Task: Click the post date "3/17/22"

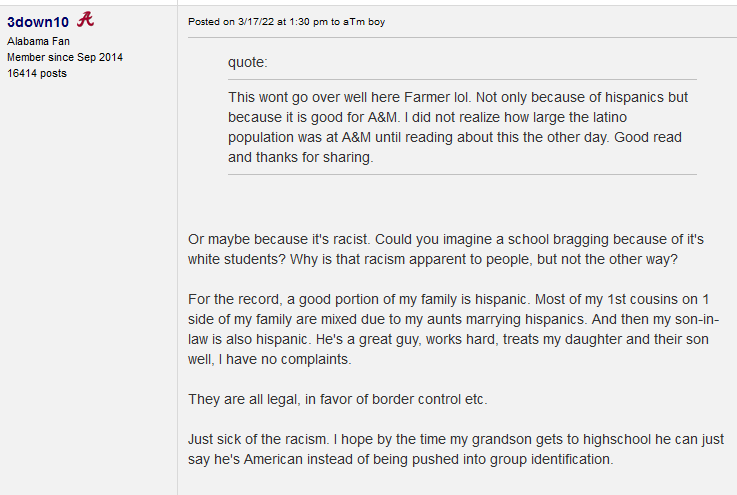Action: click(254, 22)
